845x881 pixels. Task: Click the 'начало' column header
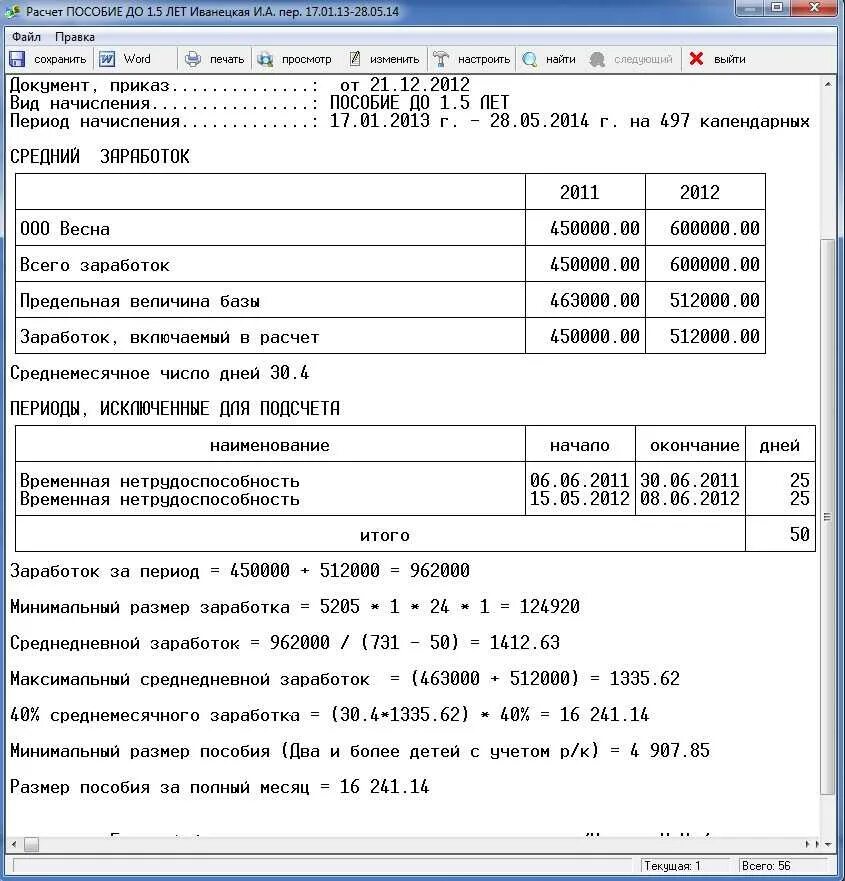[580, 446]
